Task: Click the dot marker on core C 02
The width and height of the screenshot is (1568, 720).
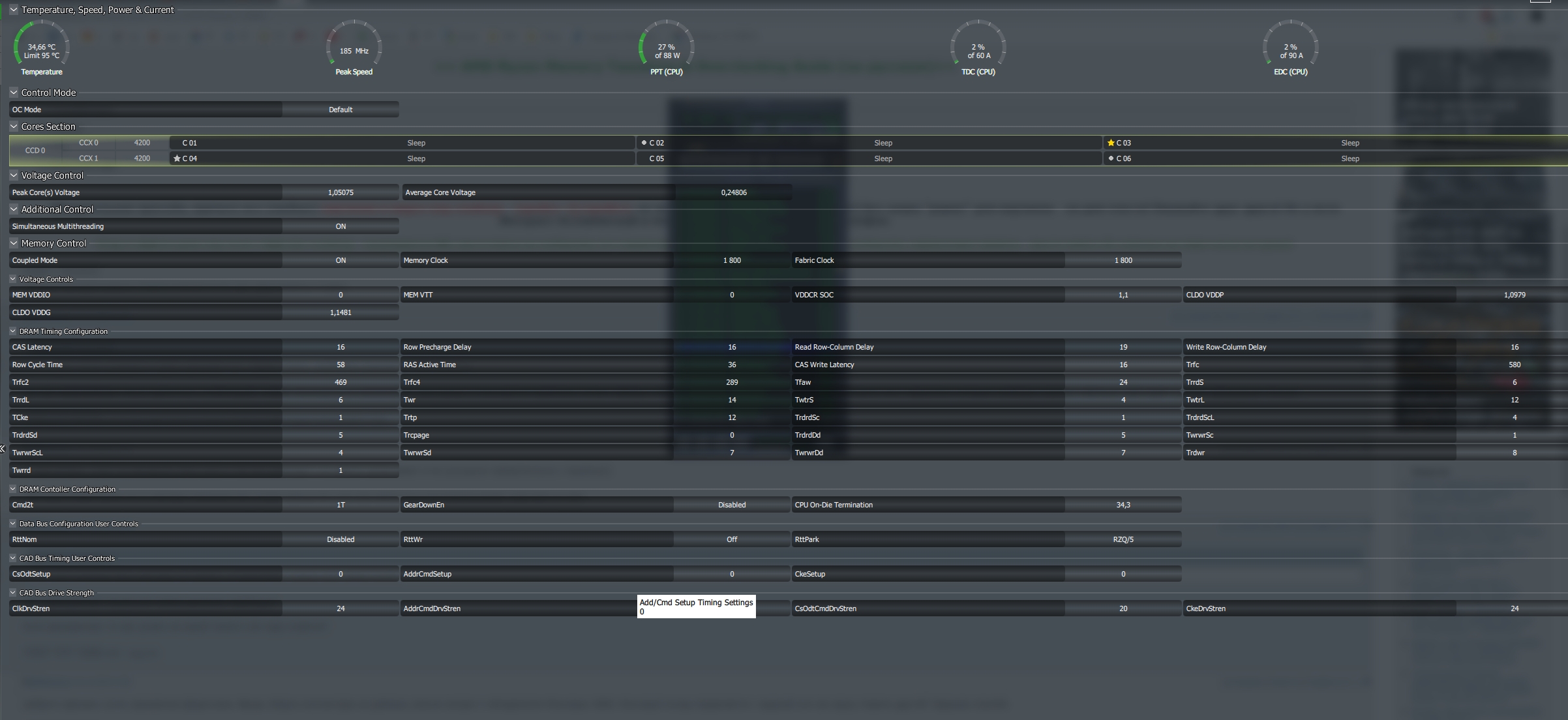Action: click(644, 143)
